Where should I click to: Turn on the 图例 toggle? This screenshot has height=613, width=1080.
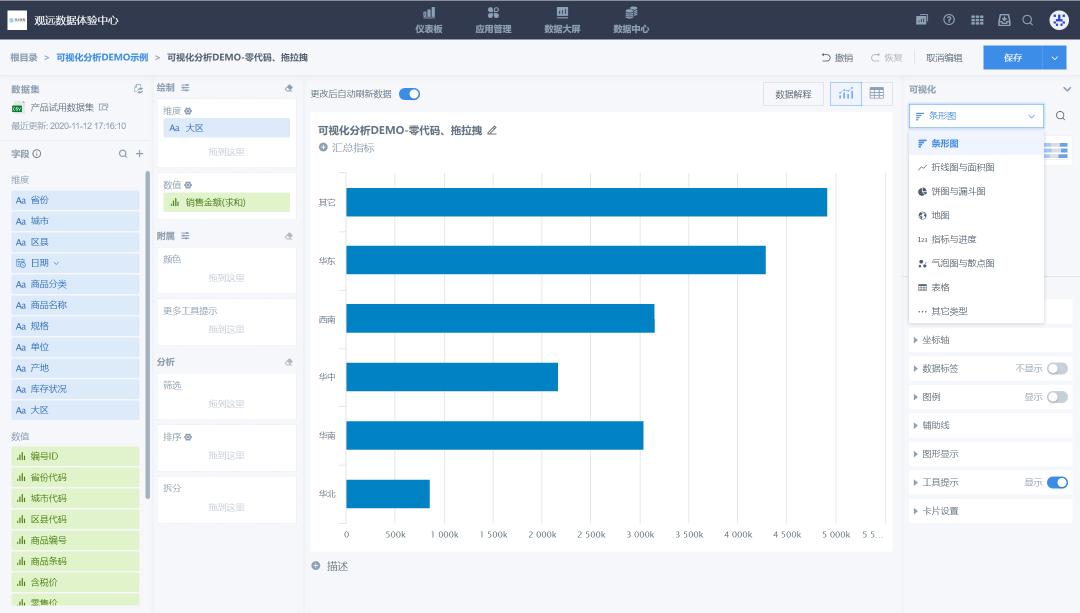click(1057, 397)
